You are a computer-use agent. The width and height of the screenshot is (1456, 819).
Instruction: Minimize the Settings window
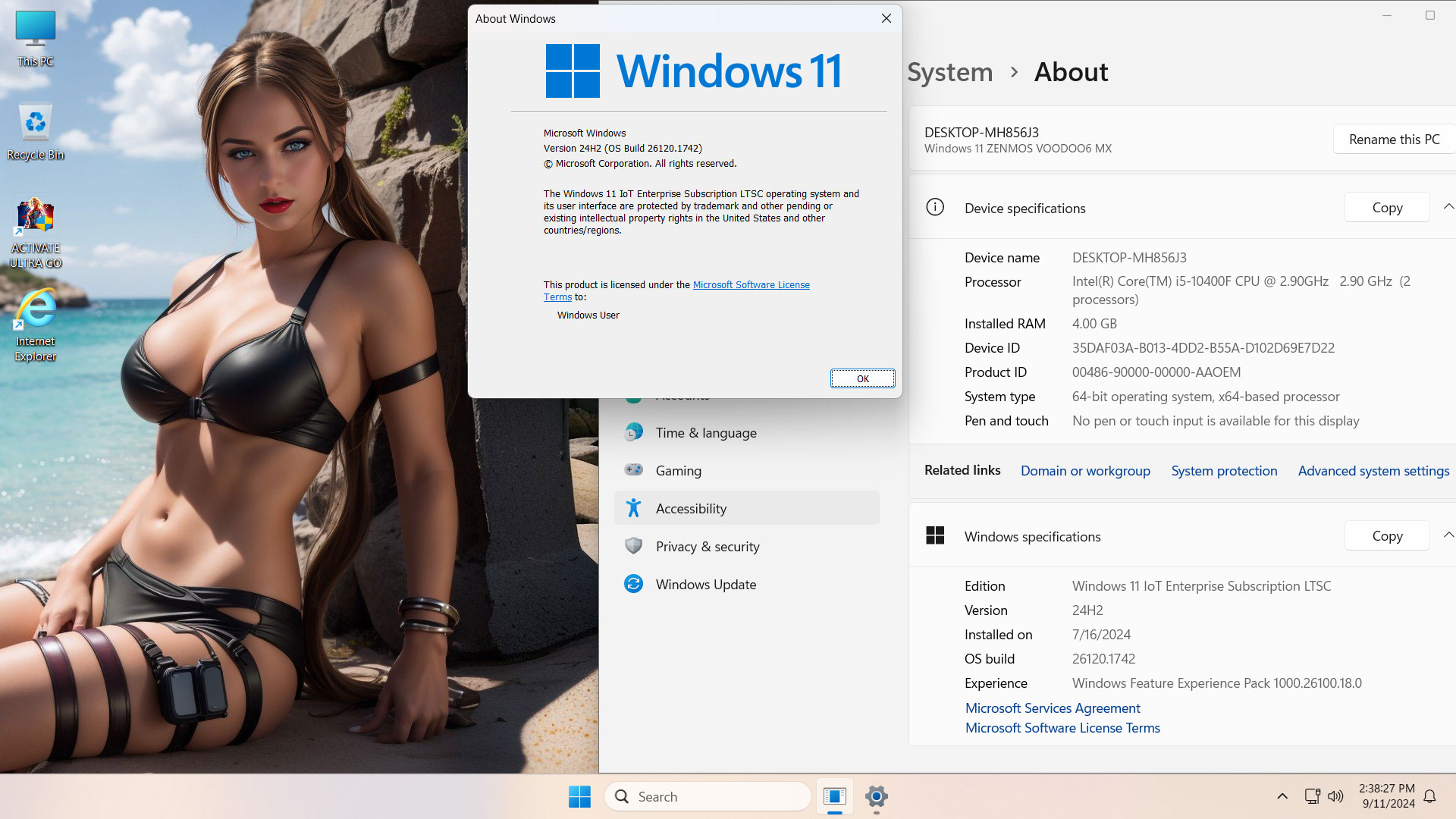tap(1387, 15)
